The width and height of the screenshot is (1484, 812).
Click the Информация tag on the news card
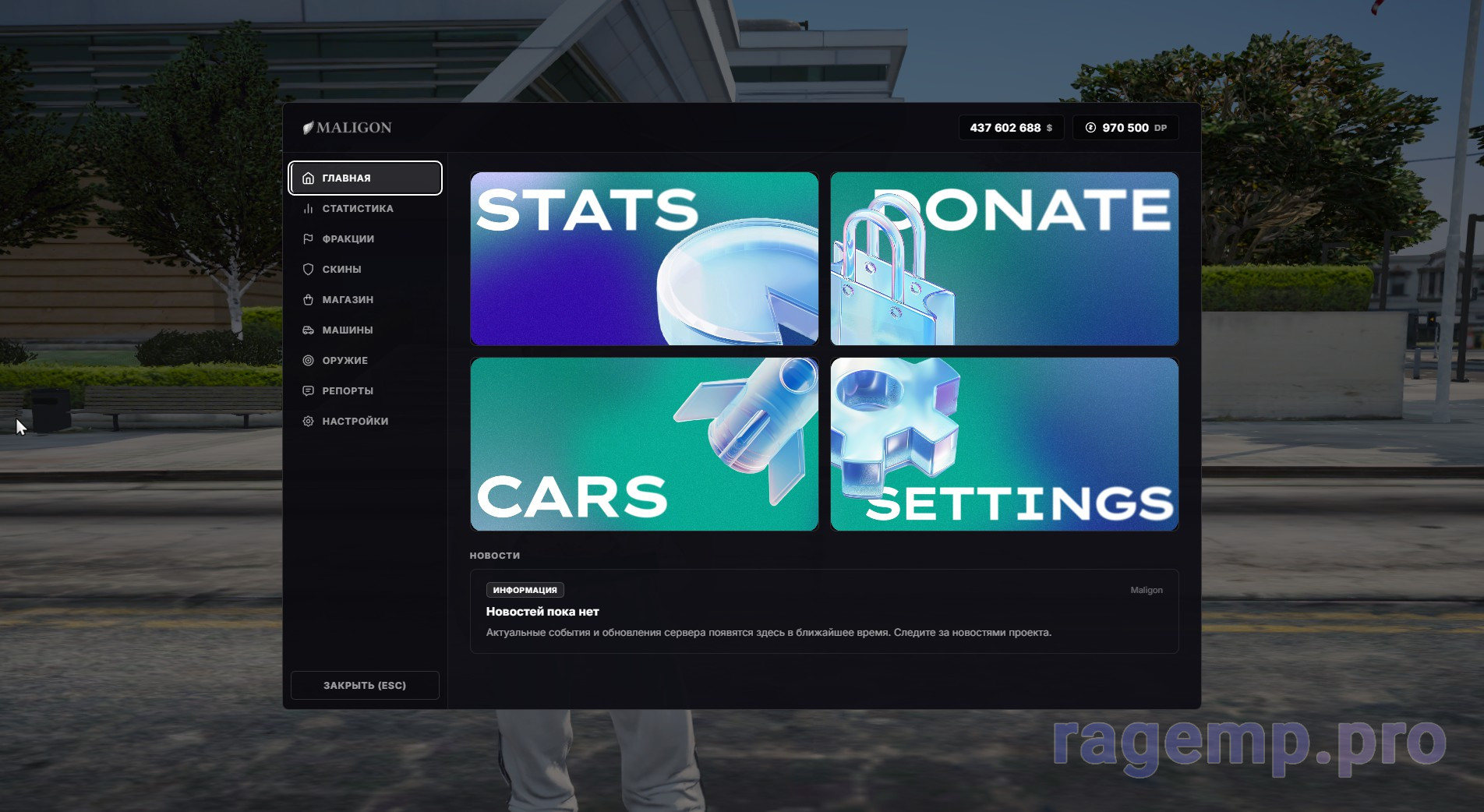click(525, 590)
